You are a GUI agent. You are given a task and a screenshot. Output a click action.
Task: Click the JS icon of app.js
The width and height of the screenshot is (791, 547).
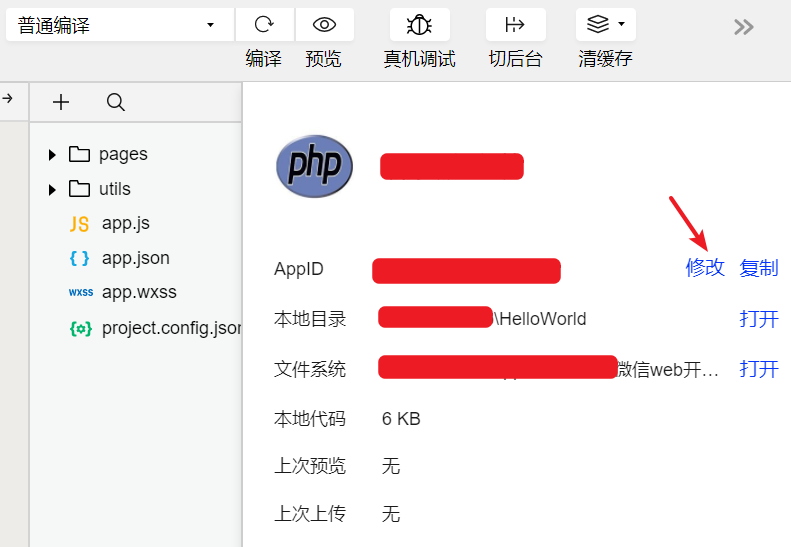click(79, 224)
